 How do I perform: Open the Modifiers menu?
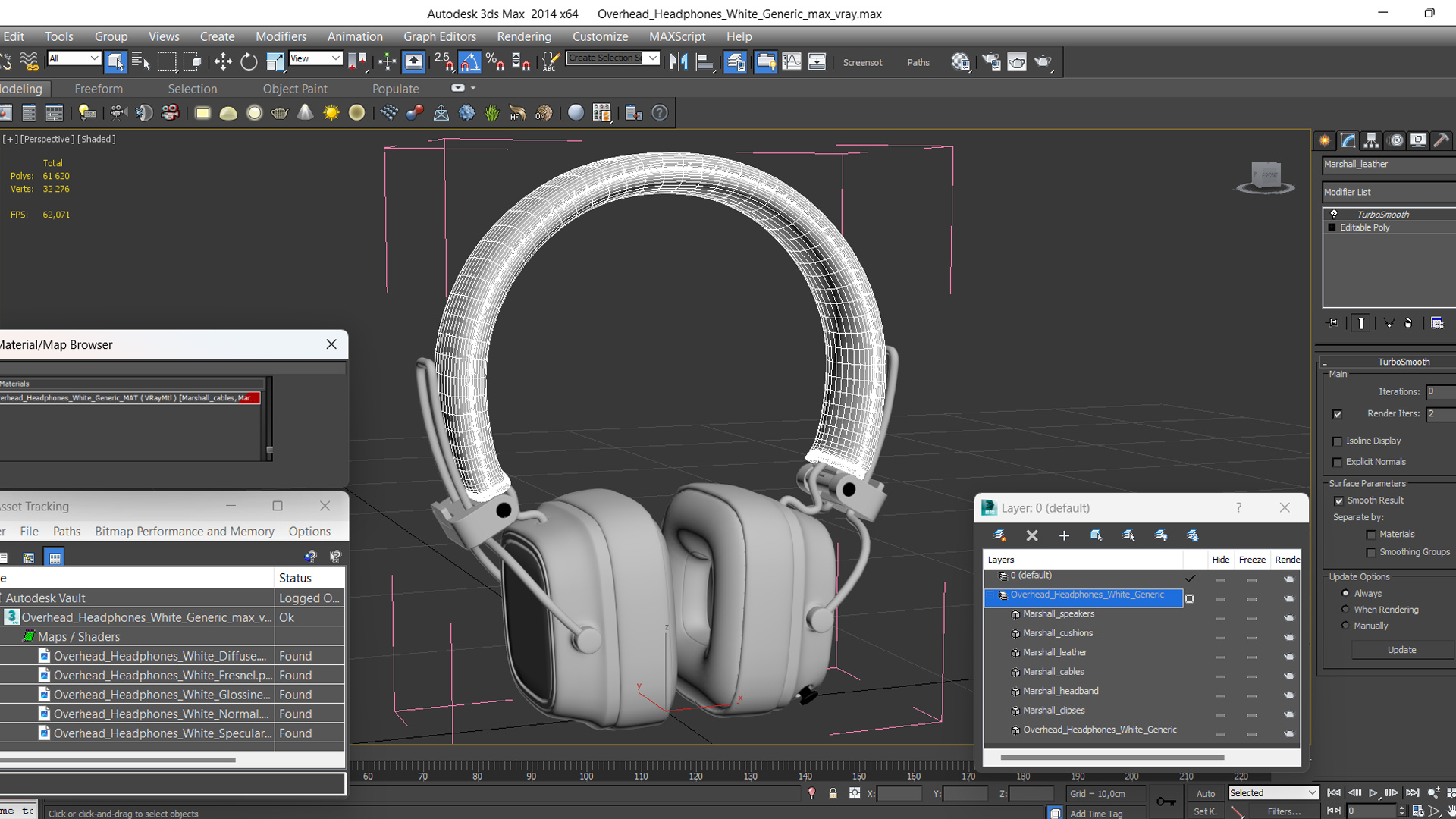point(281,36)
